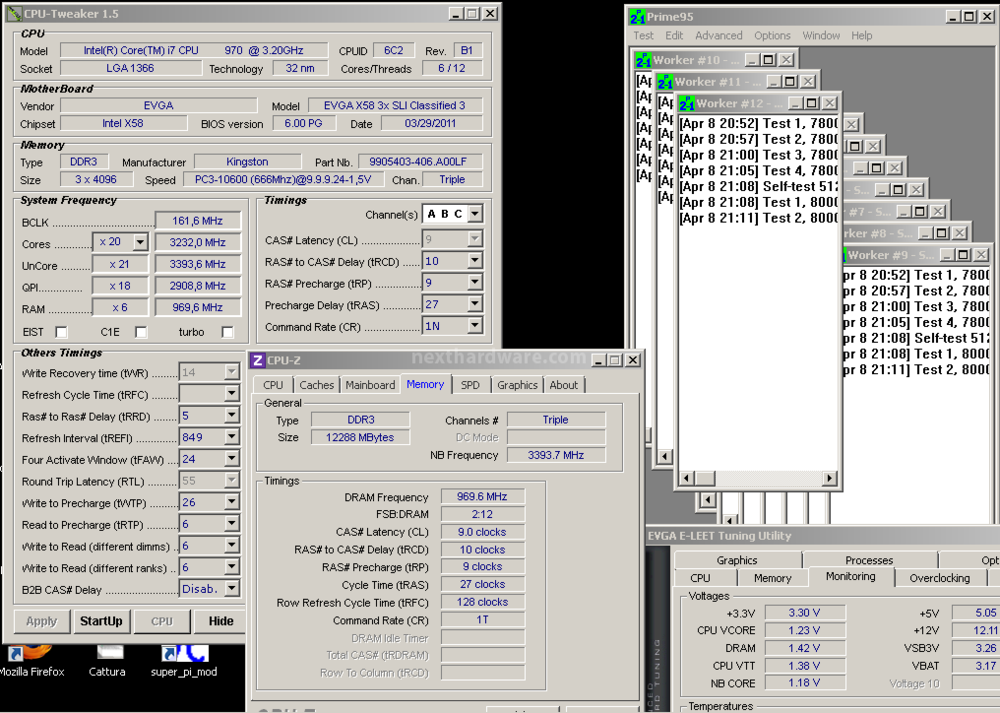Viewport: 1000px width, 713px height.
Task: Open the Overclocking tab in EVGA E-LEET
Action: (939, 578)
